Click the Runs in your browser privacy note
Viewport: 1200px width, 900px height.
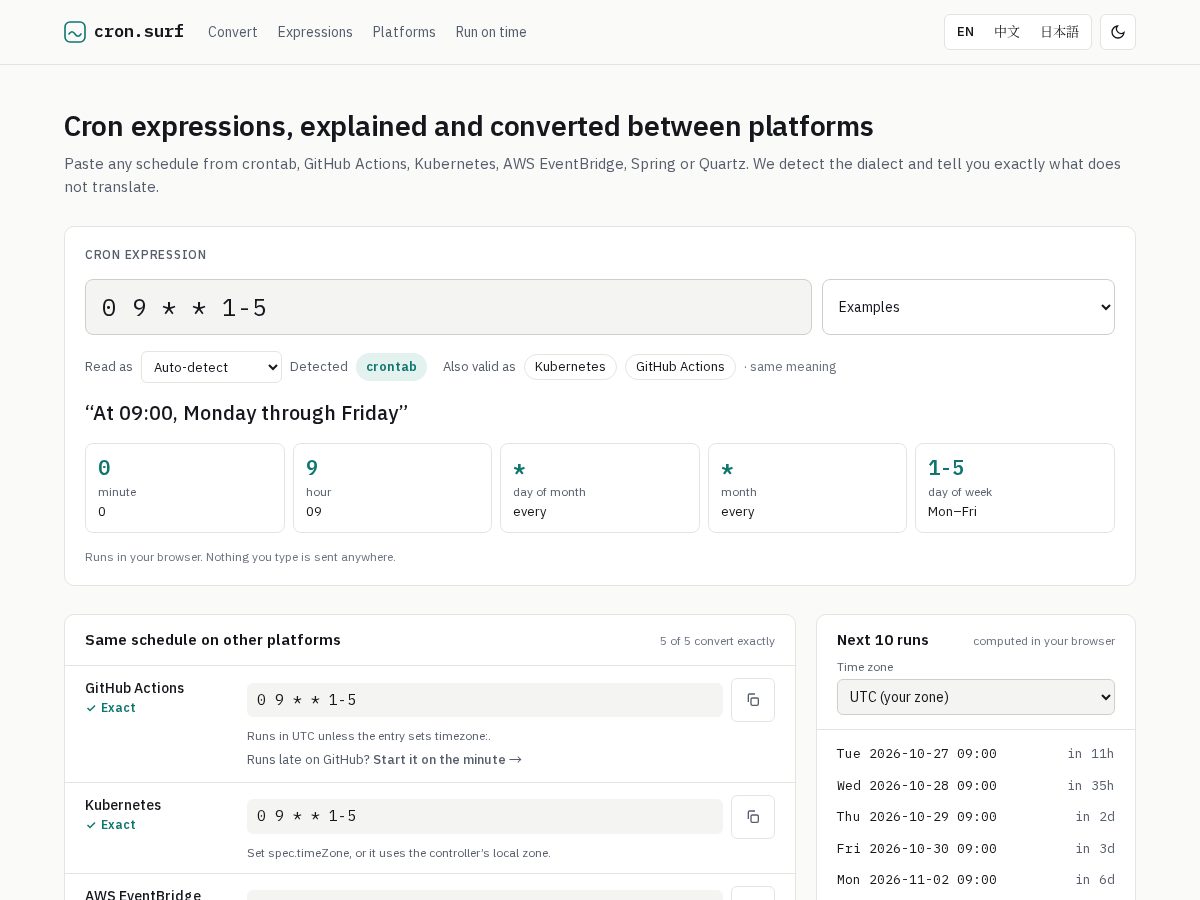[240, 557]
